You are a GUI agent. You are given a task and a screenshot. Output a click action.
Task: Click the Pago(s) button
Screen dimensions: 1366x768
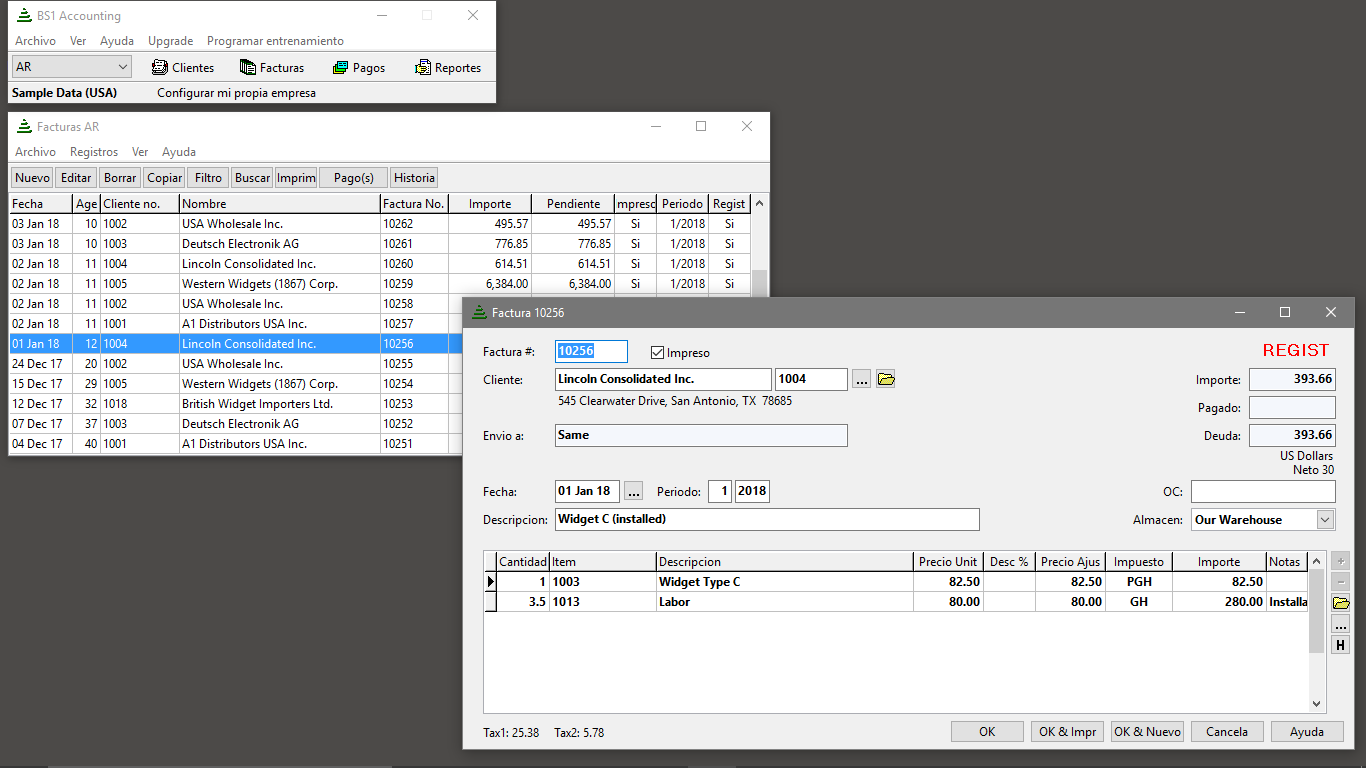[x=353, y=178]
